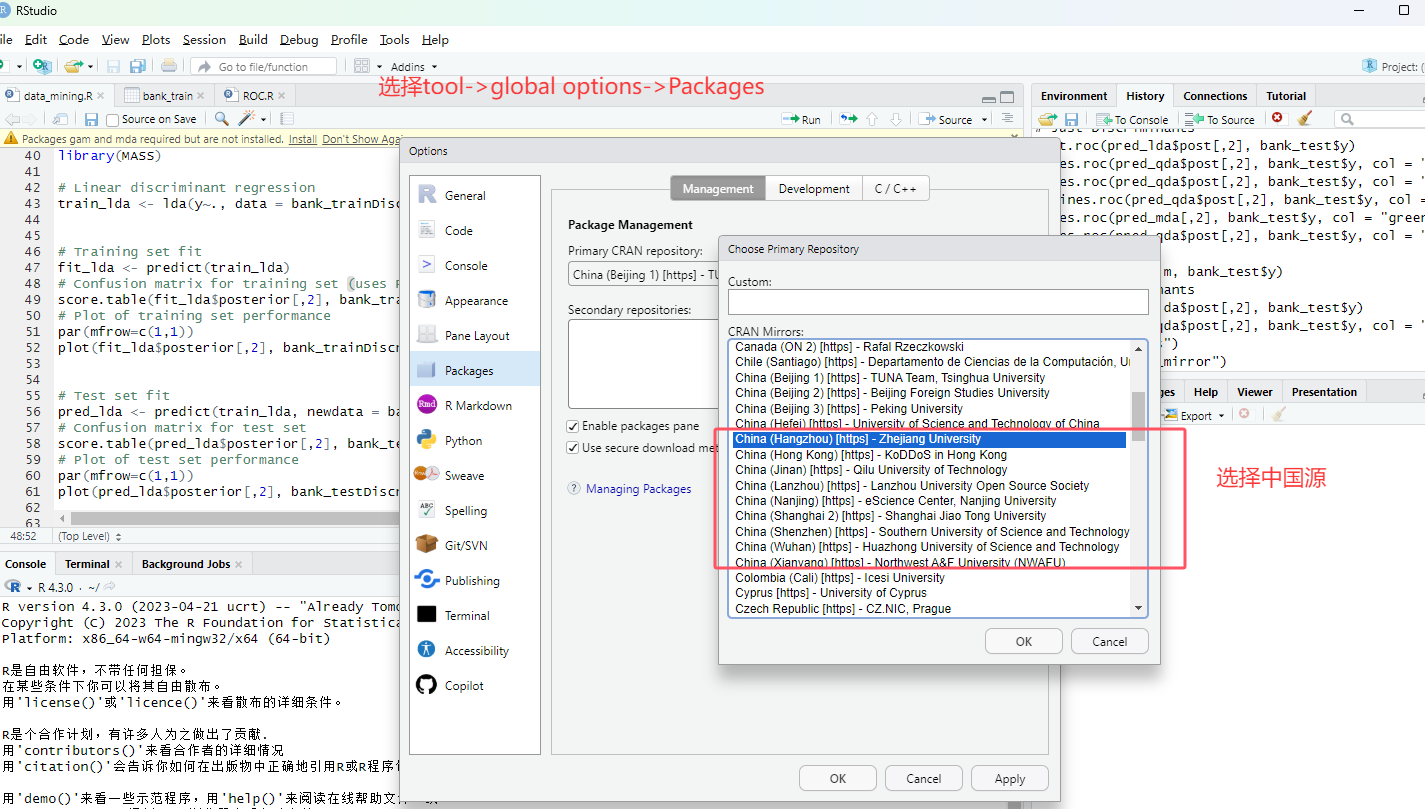Screen dimensions: 1425x809
Task: Click the Go to file/function box
Action: pos(264,67)
